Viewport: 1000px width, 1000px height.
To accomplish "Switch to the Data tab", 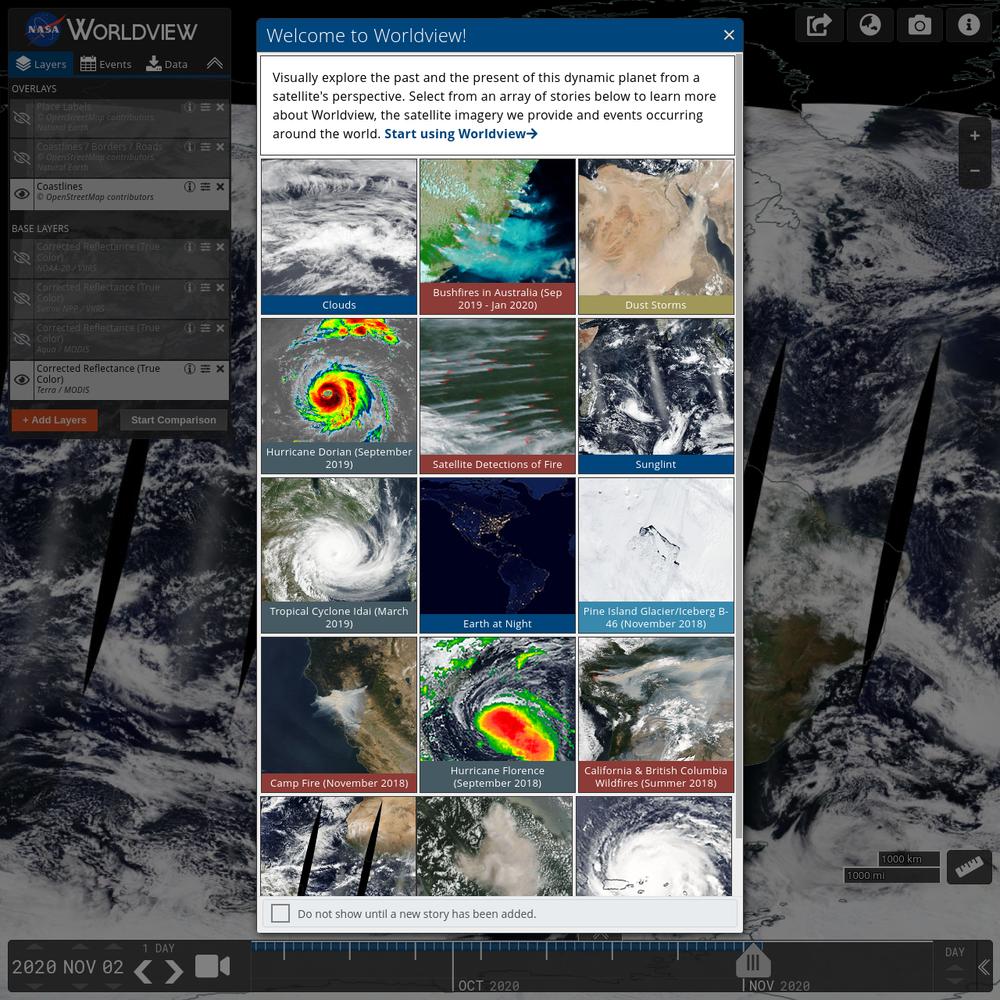I will coord(167,64).
